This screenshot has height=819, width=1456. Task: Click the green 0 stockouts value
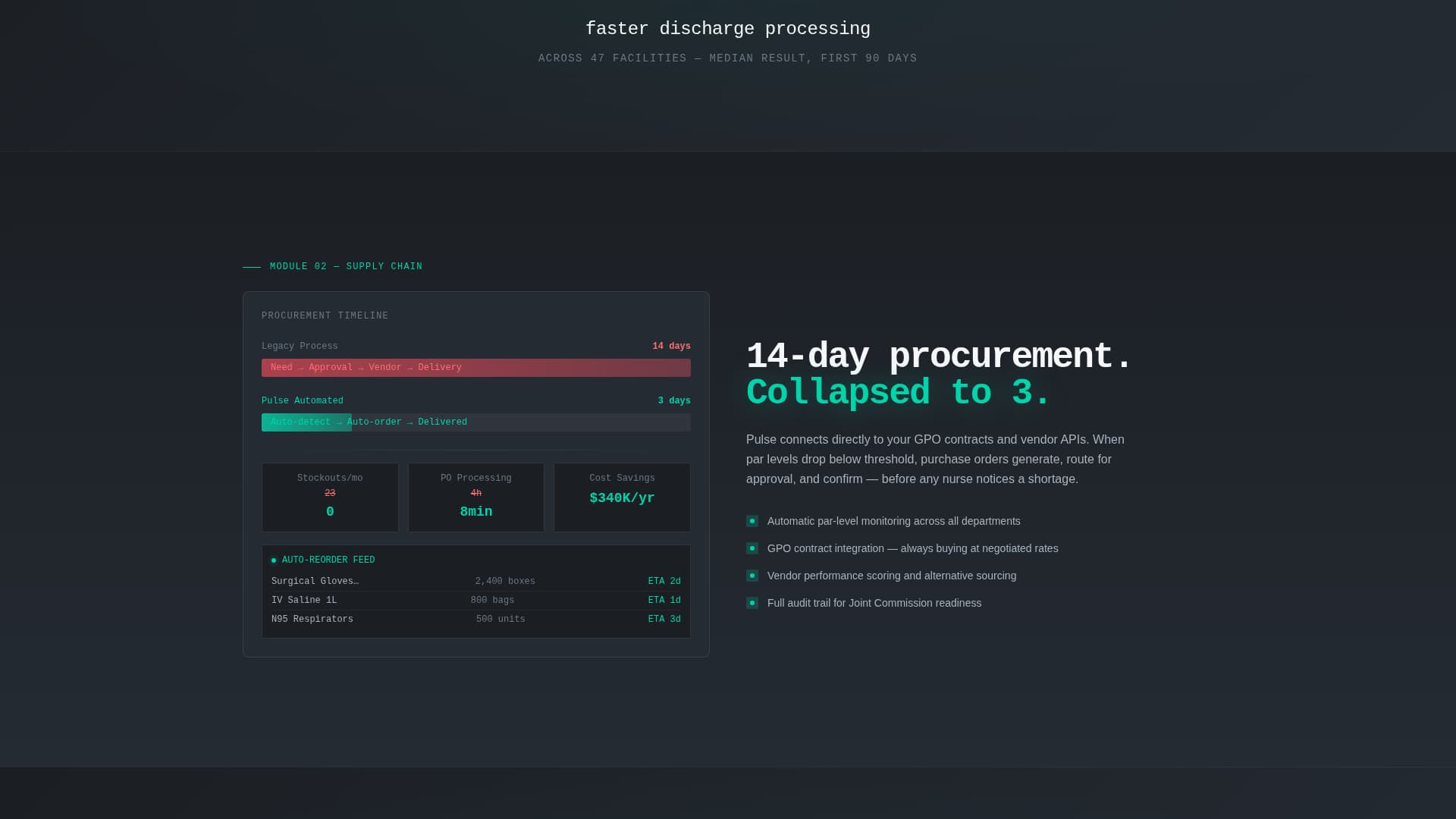pyautogui.click(x=330, y=512)
